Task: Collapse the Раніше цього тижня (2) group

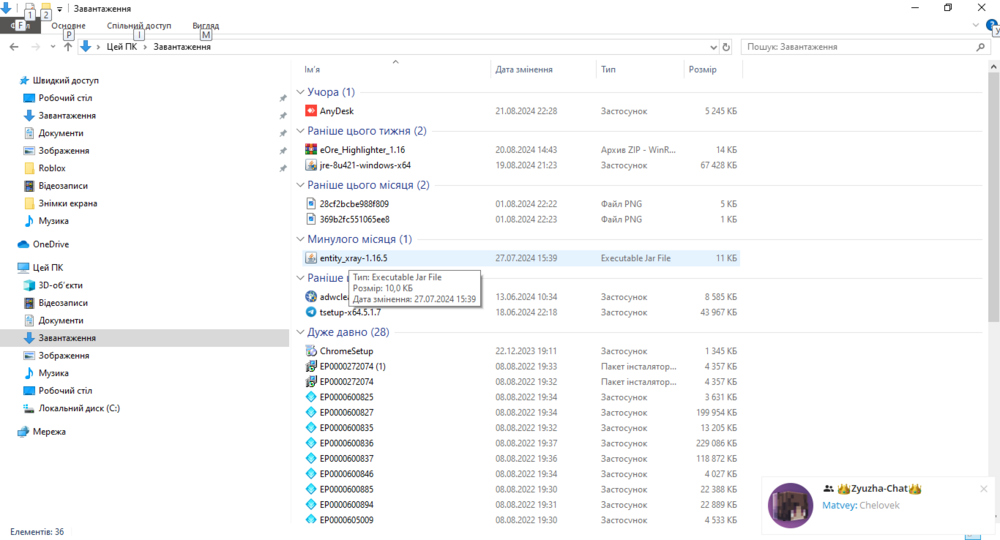Action: pos(300,131)
